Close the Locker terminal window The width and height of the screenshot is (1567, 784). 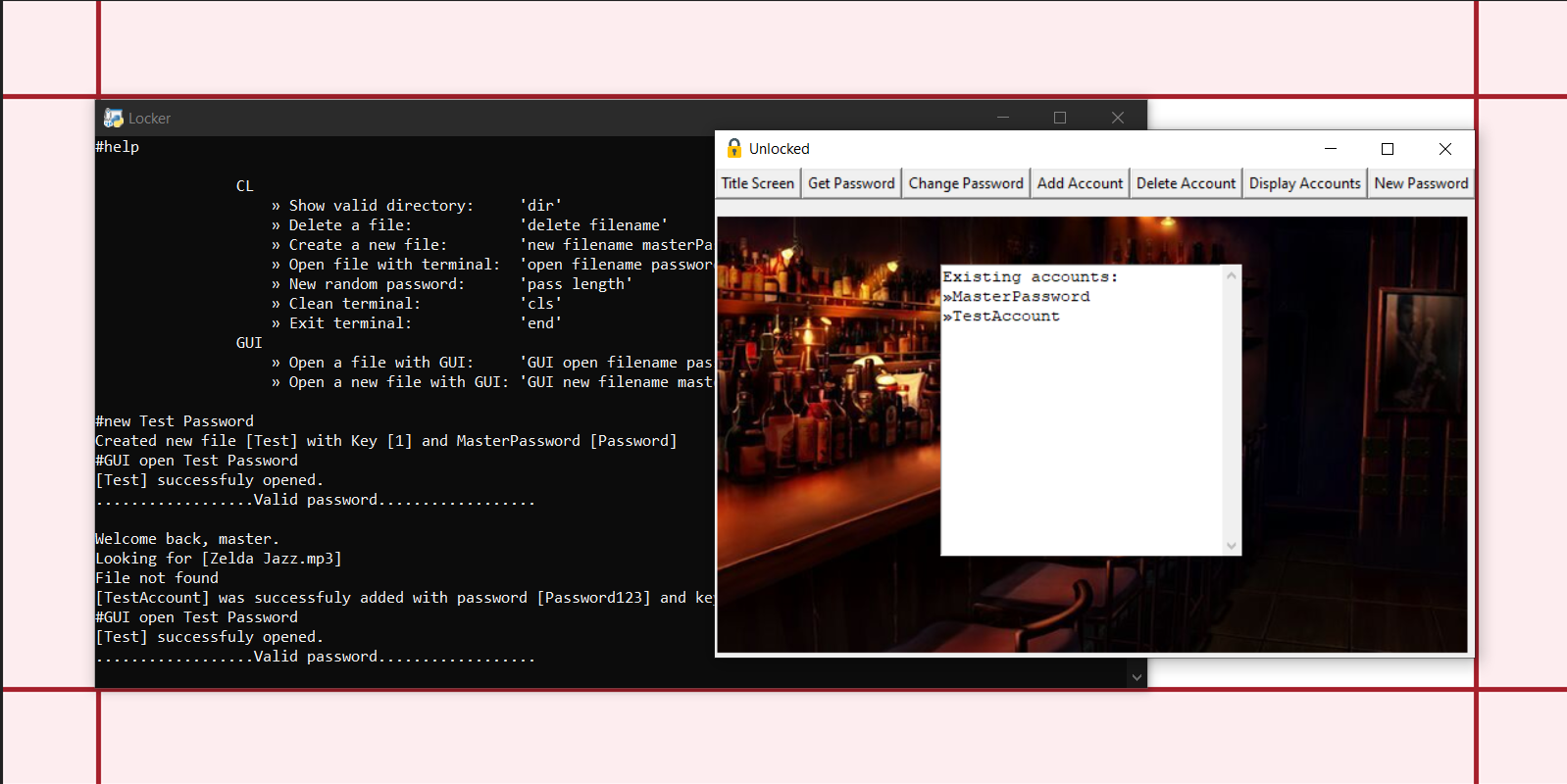tap(1118, 118)
